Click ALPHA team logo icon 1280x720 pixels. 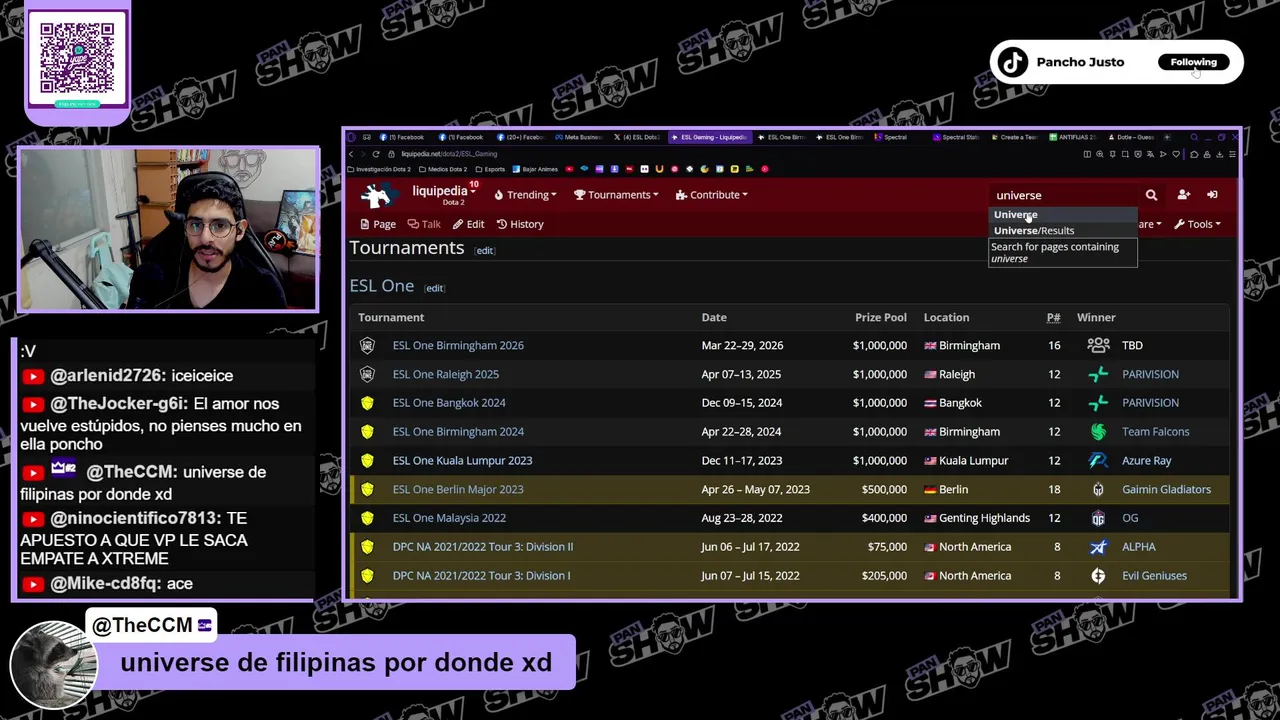pyautogui.click(x=1098, y=547)
